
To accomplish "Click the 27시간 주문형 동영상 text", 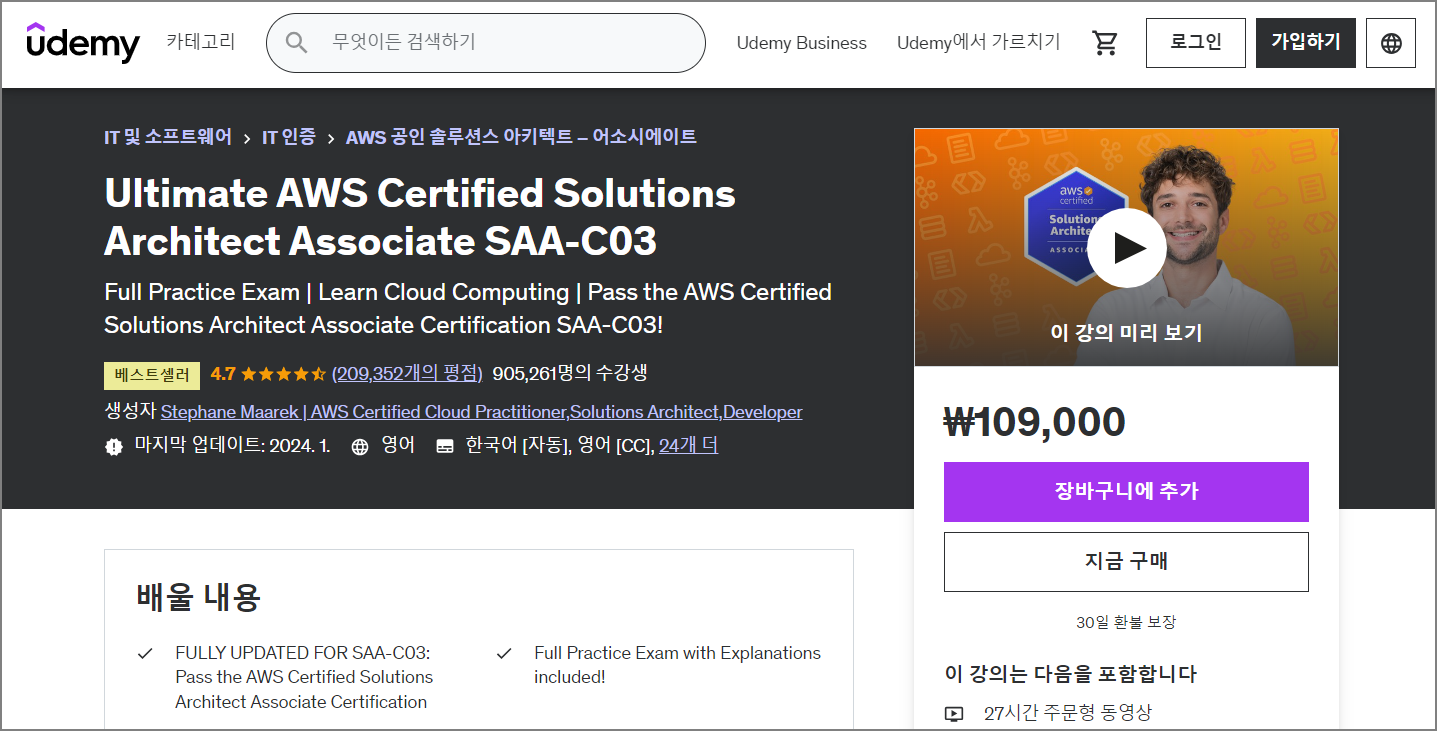I will 1068,713.
